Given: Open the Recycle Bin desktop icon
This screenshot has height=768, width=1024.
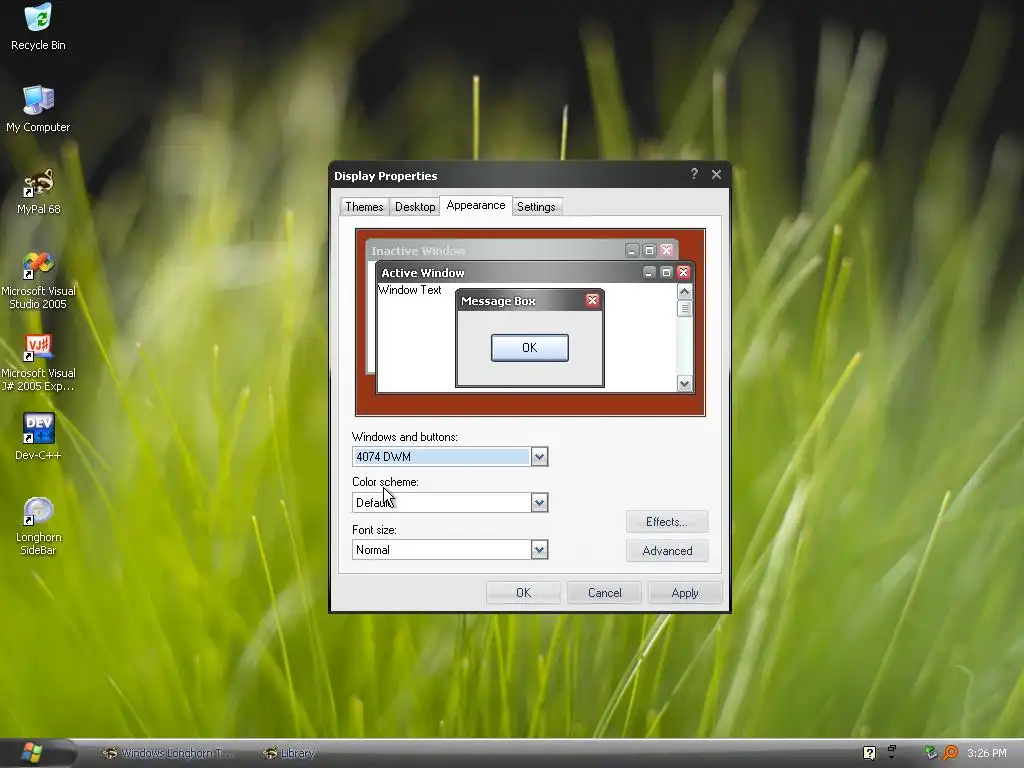Looking at the screenshot, I should point(38,26).
